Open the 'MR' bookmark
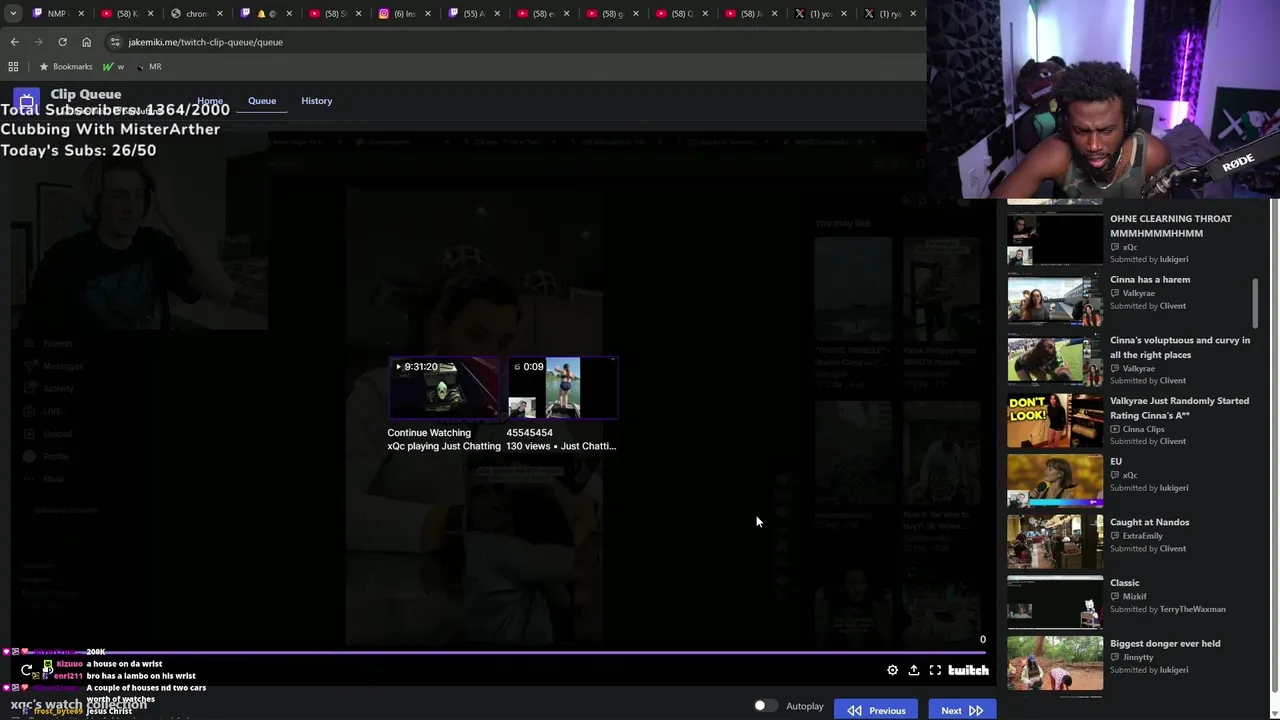Image resolution: width=1280 pixels, height=720 pixels. click(x=149, y=66)
